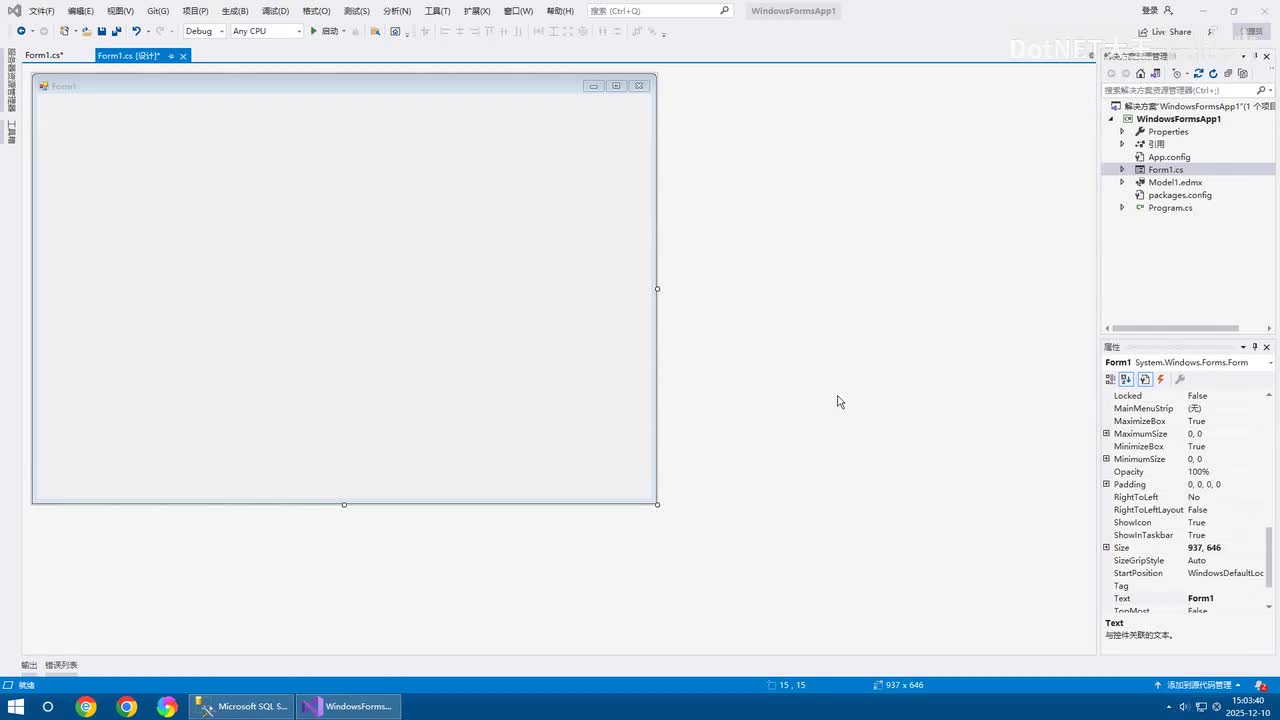Sort properties alphabetically
This screenshot has height=720, width=1280.
pos(1126,379)
